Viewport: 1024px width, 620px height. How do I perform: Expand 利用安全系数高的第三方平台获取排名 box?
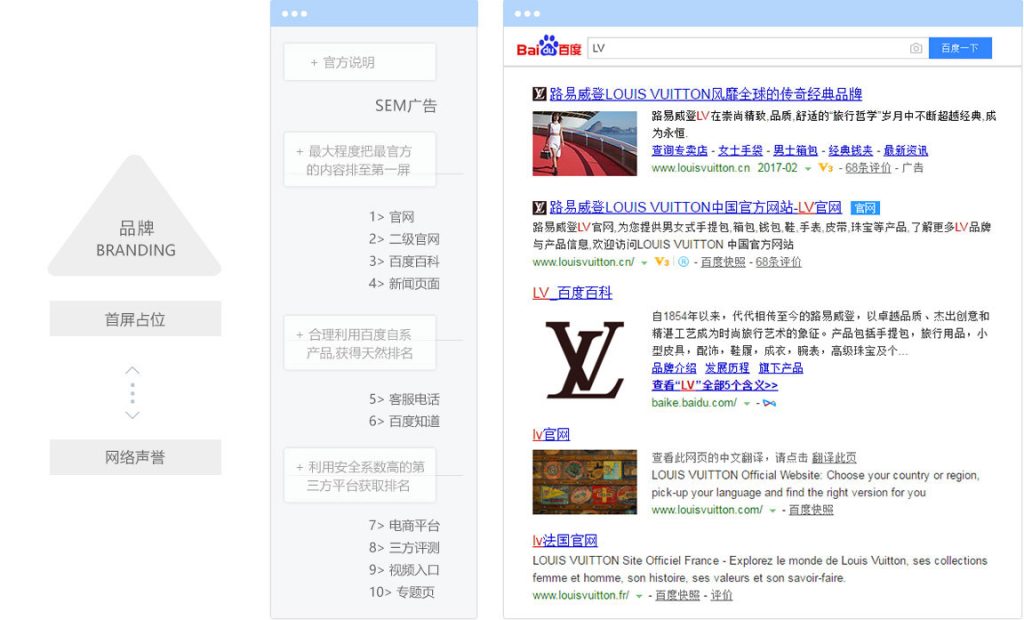pyautogui.click(x=359, y=476)
